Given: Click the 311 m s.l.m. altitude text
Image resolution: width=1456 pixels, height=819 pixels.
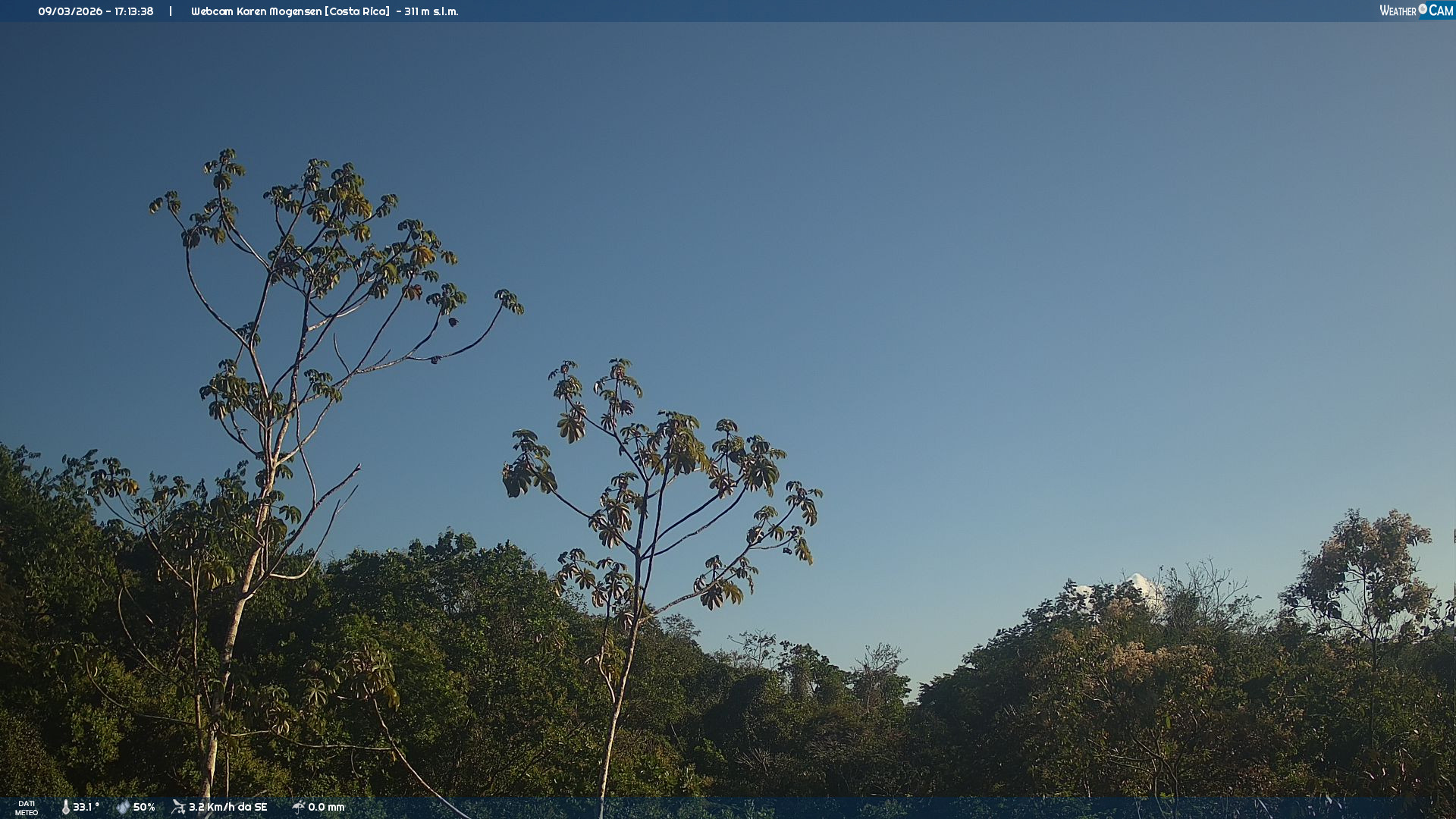Looking at the screenshot, I should [431, 11].
